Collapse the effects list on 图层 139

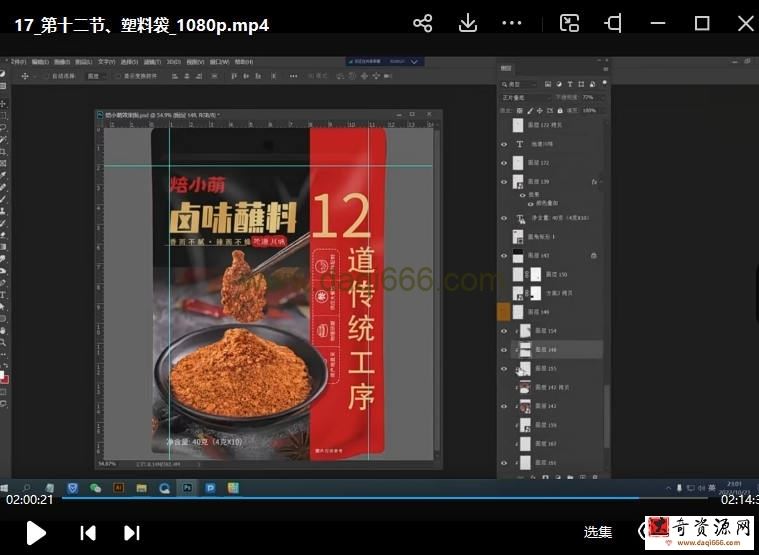[601, 182]
